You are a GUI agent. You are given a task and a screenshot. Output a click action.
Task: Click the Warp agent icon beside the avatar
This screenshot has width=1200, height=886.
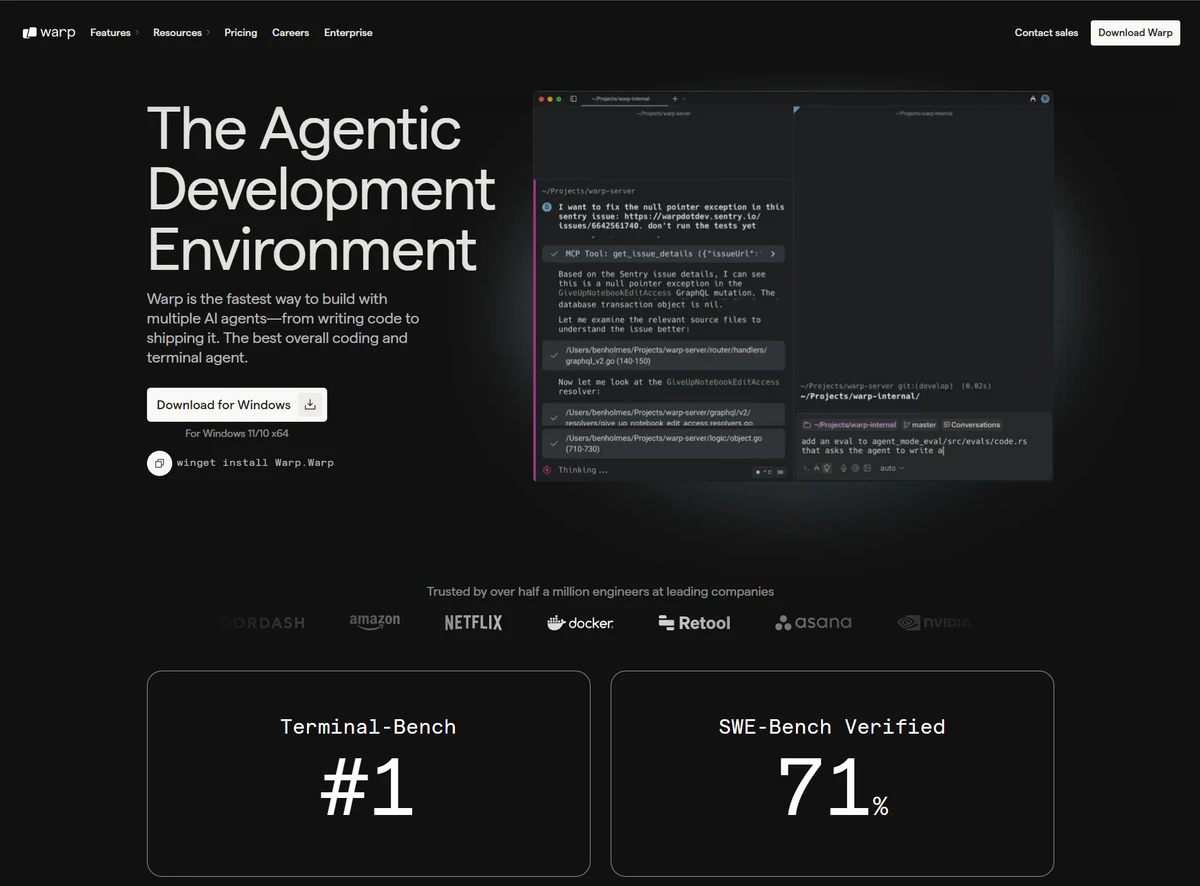(x=1033, y=99)
